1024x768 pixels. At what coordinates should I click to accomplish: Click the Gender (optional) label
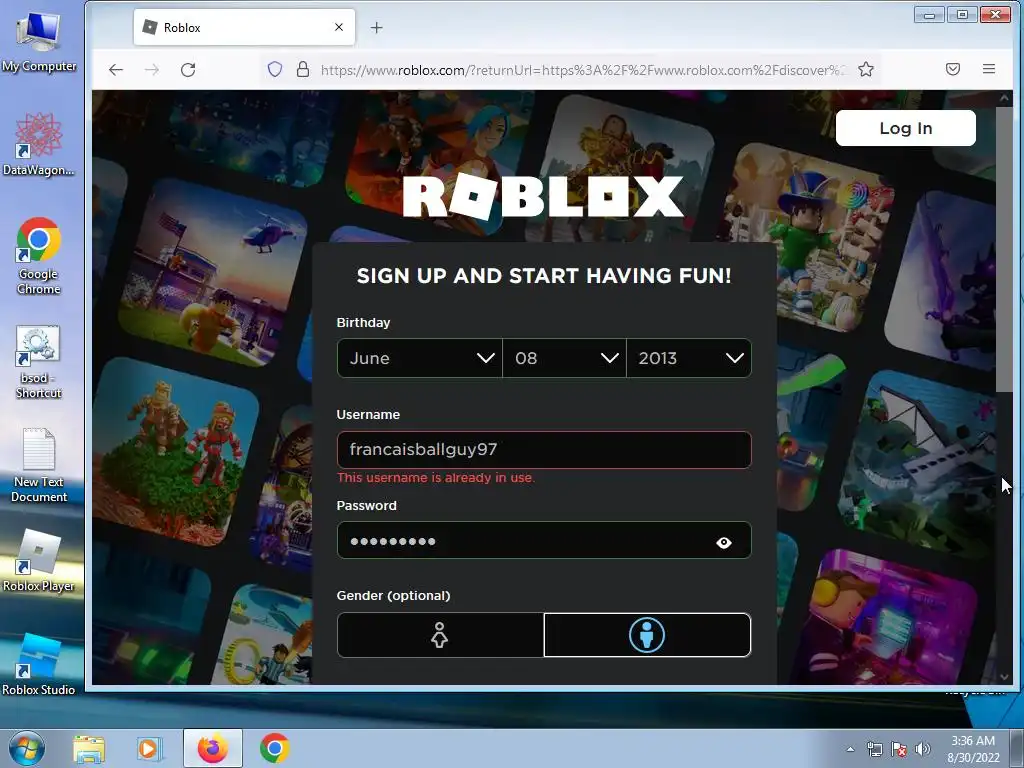[393, 596]
